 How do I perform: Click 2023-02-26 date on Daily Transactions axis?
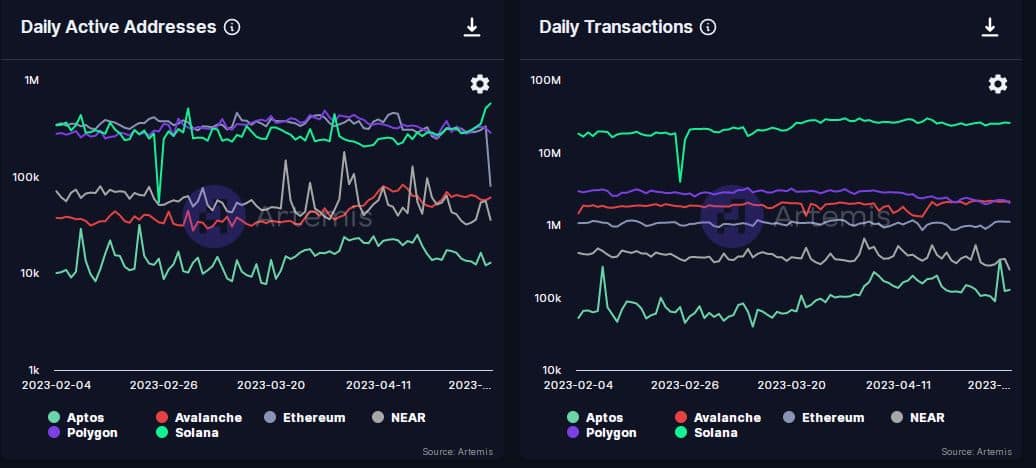pos(683,385)
